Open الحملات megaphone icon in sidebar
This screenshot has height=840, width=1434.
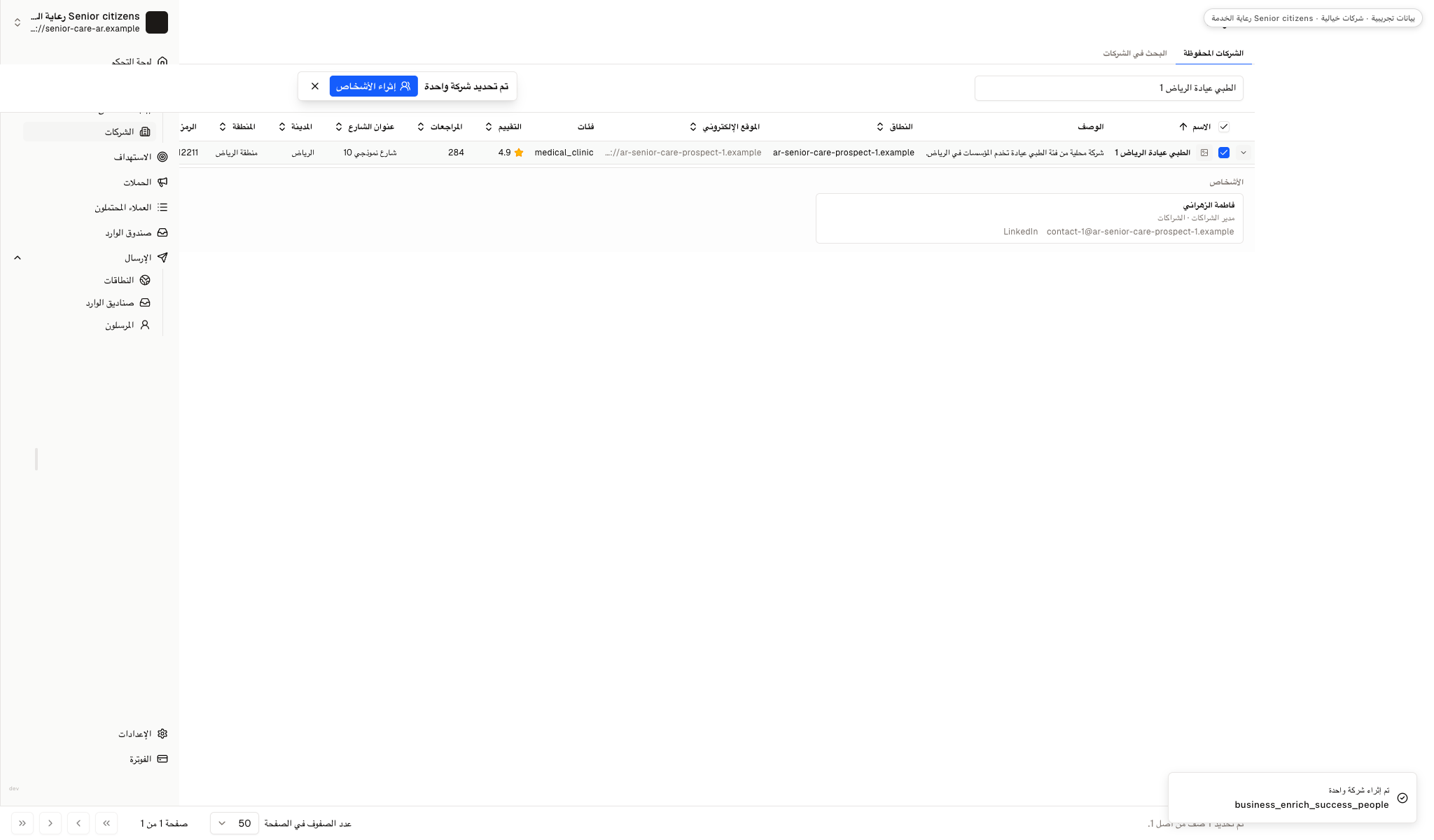pos(162,182)
